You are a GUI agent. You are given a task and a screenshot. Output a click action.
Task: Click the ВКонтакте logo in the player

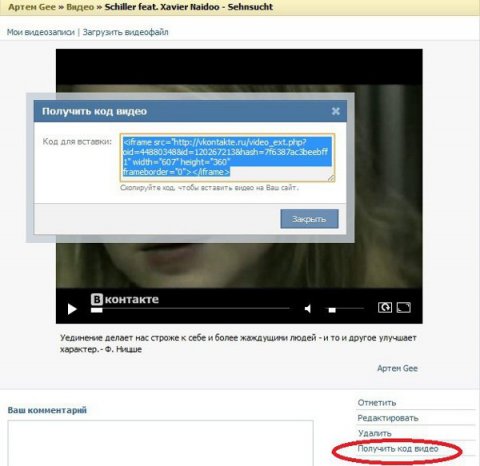pyautogui.click(x=125, y=299)
